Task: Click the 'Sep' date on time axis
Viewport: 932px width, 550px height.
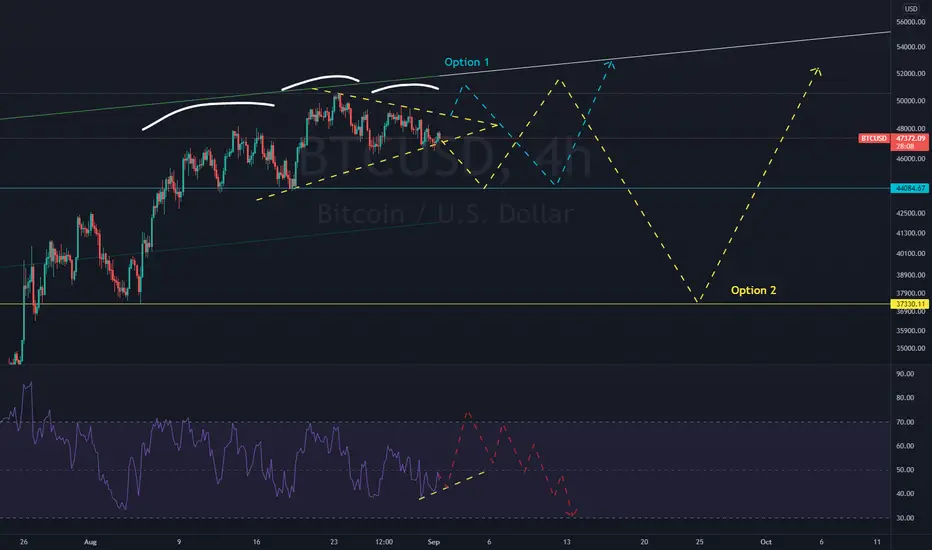Action: pos(434,542)
